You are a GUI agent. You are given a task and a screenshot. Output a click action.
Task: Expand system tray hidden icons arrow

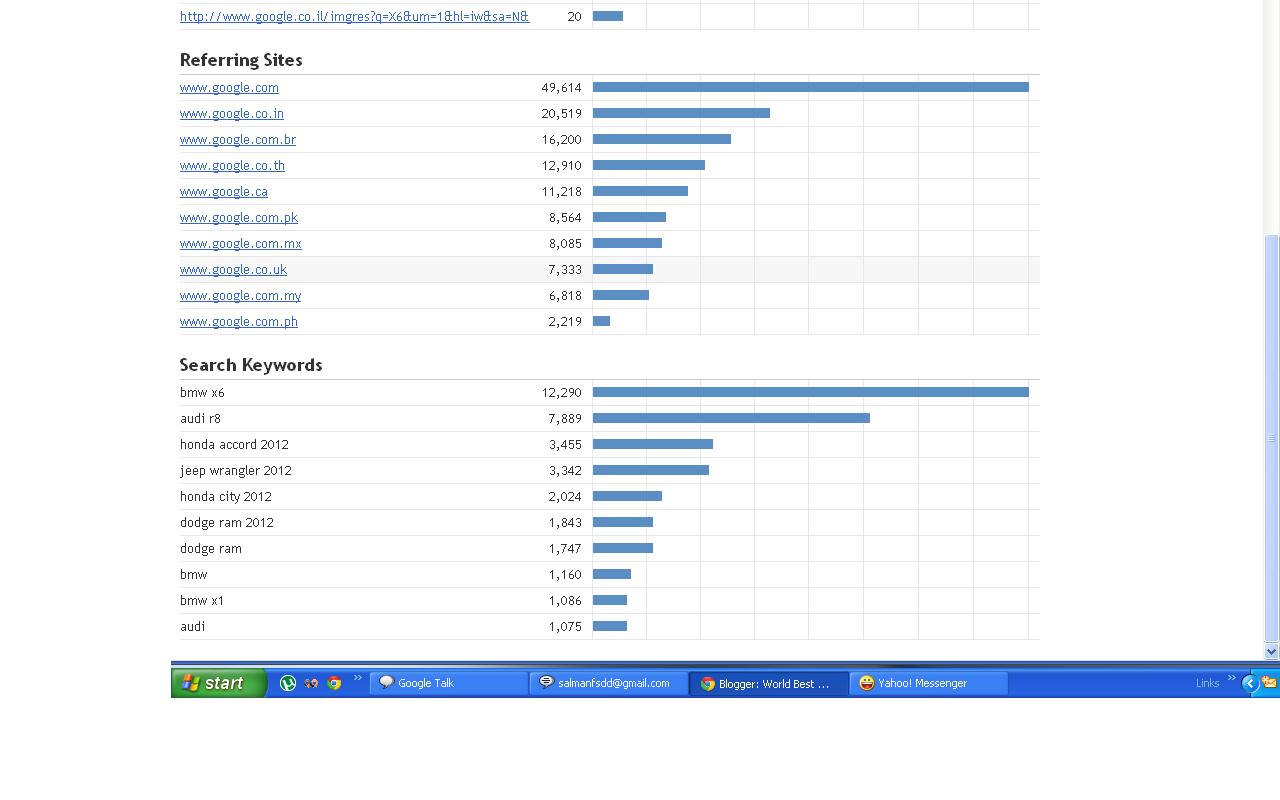point(1250,683)
